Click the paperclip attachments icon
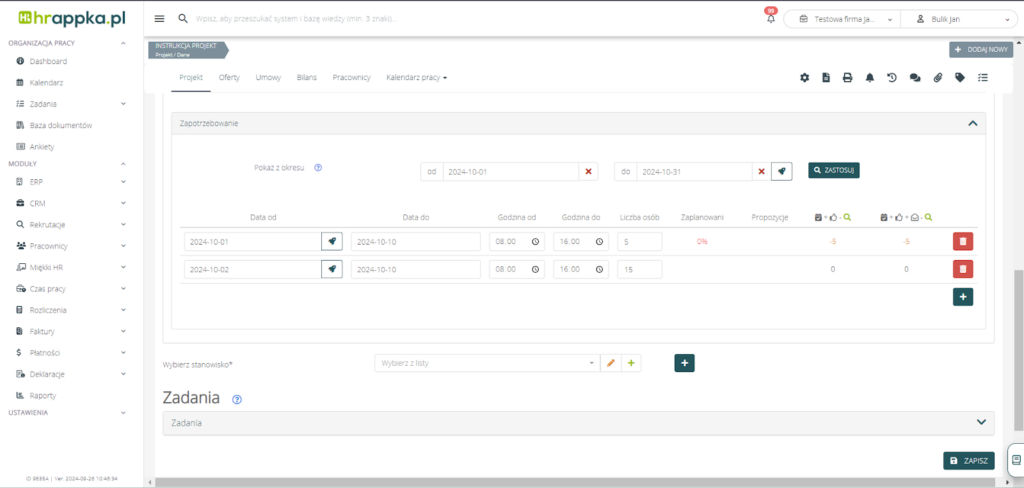The image size is (1024, 488). point(938,78)
